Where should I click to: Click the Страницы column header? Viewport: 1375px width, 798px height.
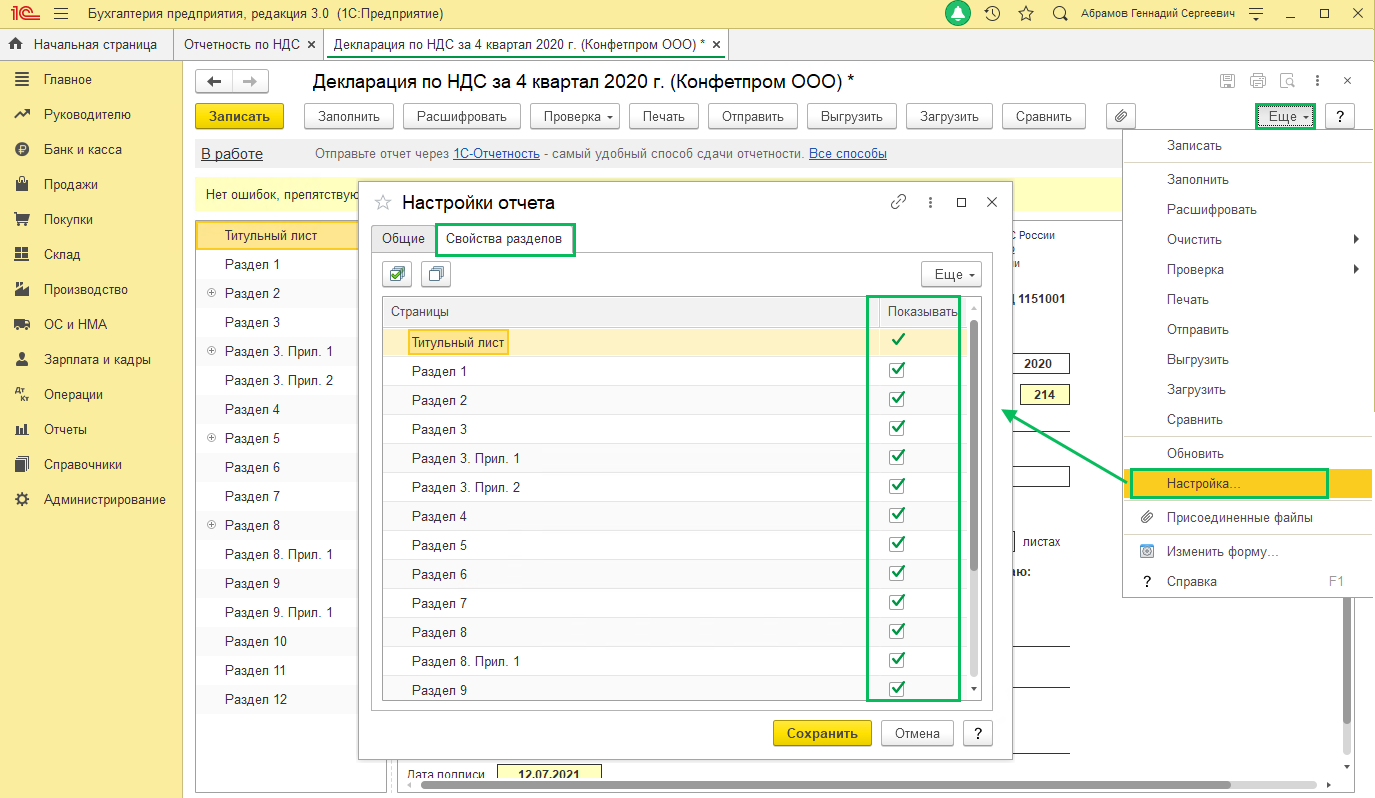630,312
